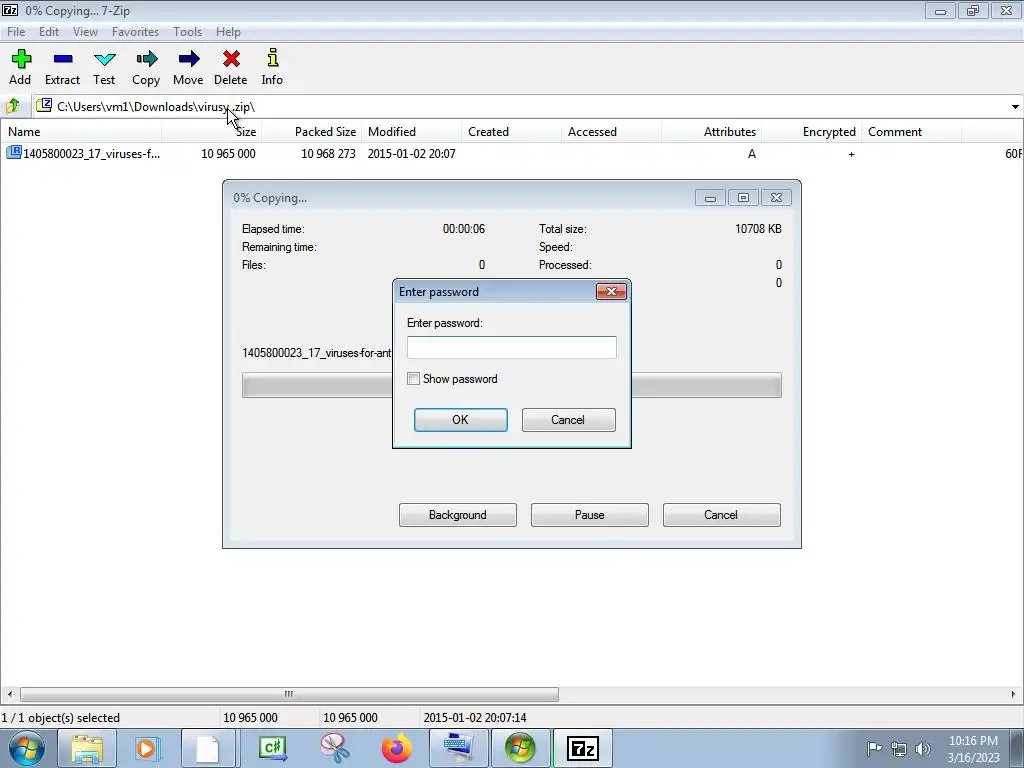Select the 1405800023_17_viruses-f... file name

point(91,153)
